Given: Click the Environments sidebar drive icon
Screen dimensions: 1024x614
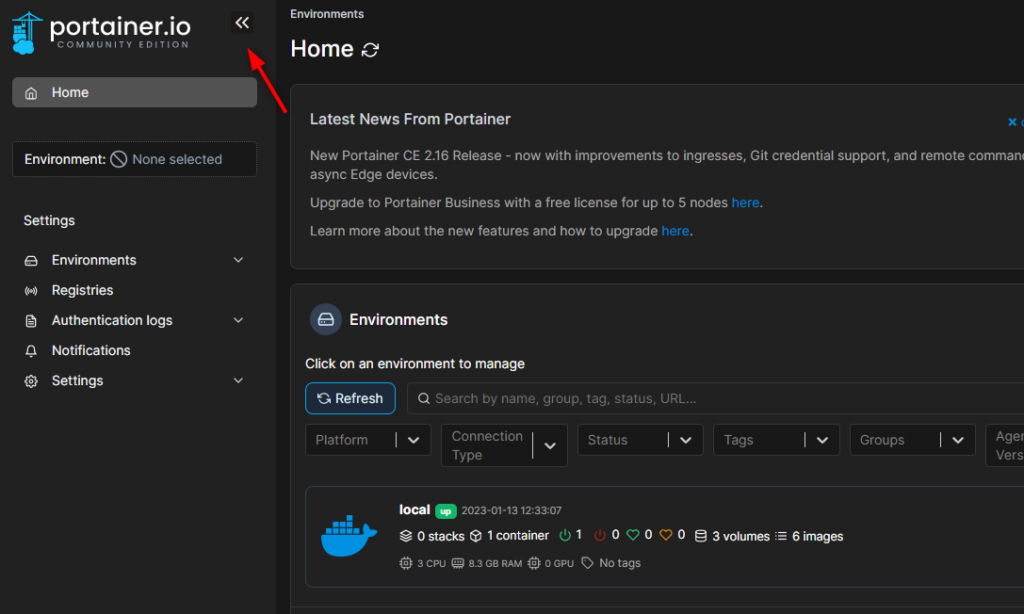Looking at the screenshot, I should tap(31, 261).
